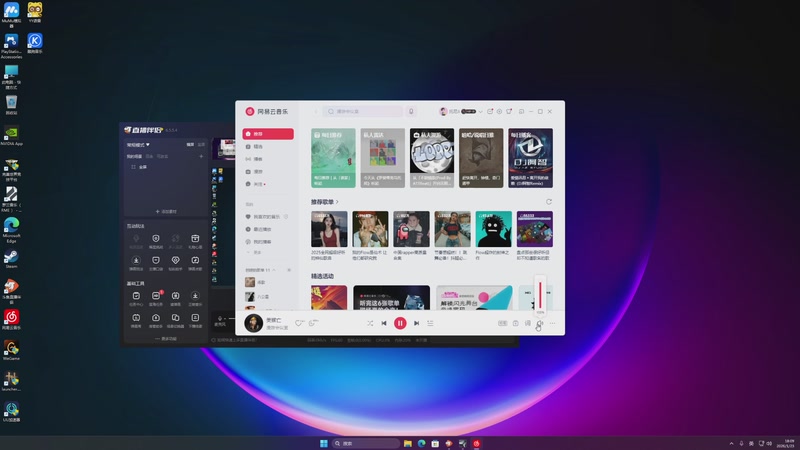The height and width of the screenshot is (450, 800).
Task: Skip to the next track
Action: (416, 323)
